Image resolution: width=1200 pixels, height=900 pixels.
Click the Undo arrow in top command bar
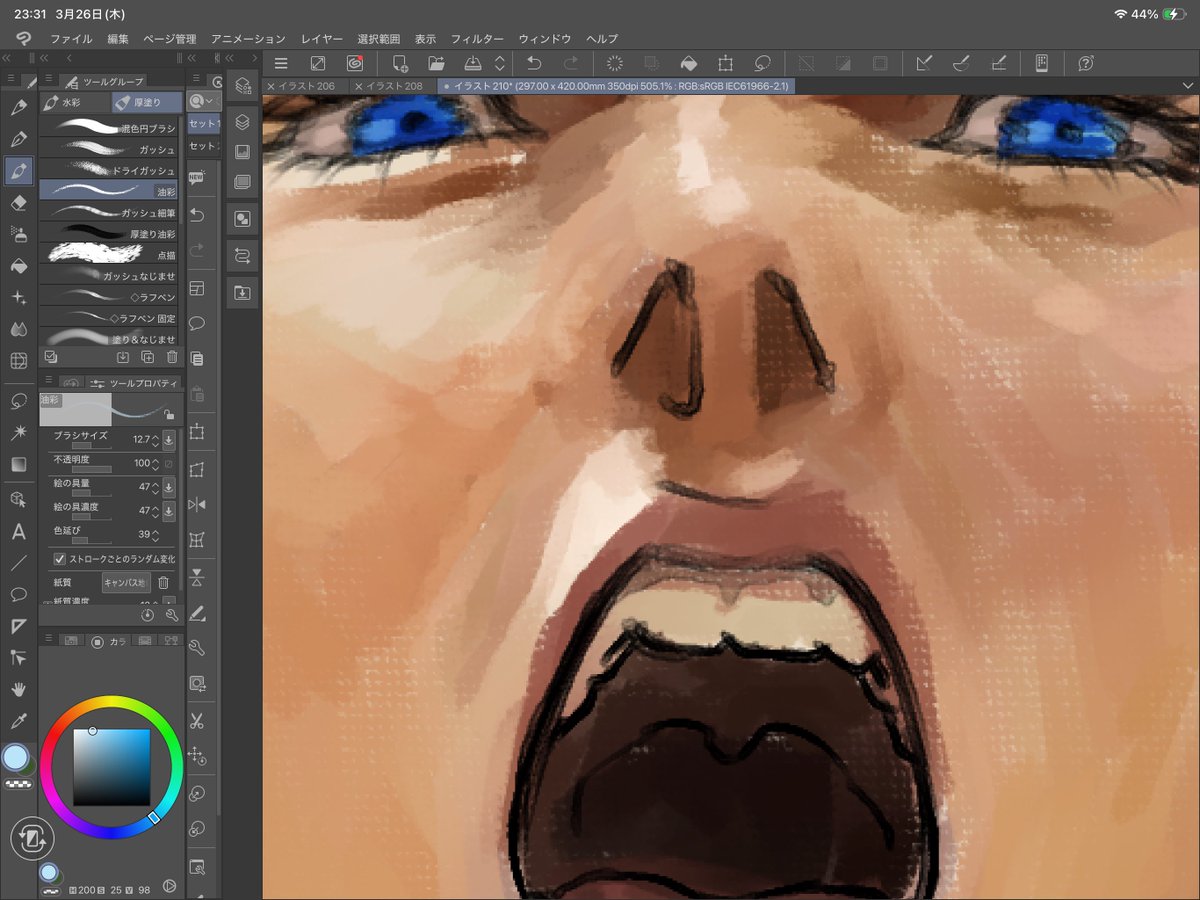click(533, 63)
